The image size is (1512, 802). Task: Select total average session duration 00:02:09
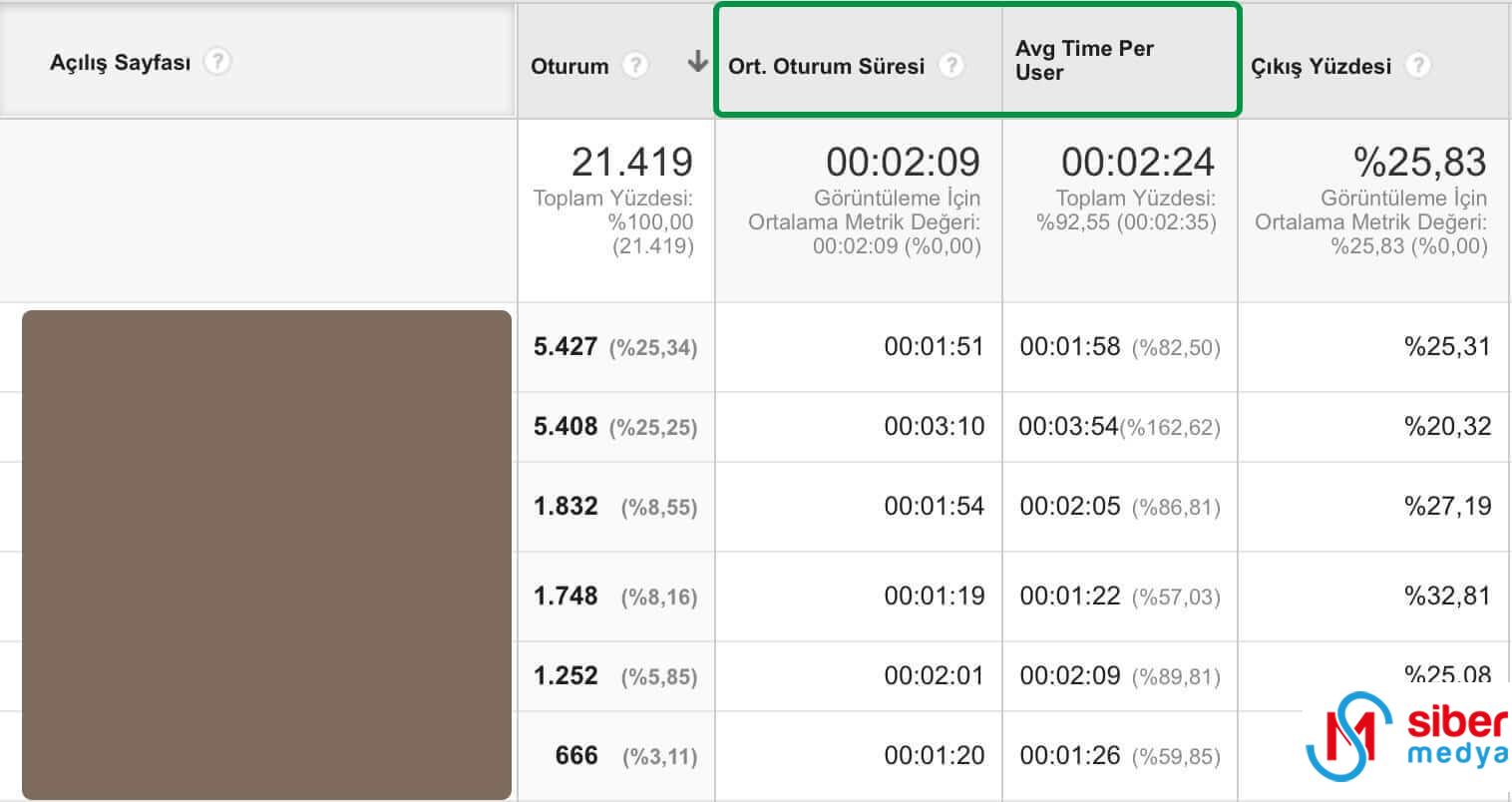pyautogui.click(x=903, y=162)
